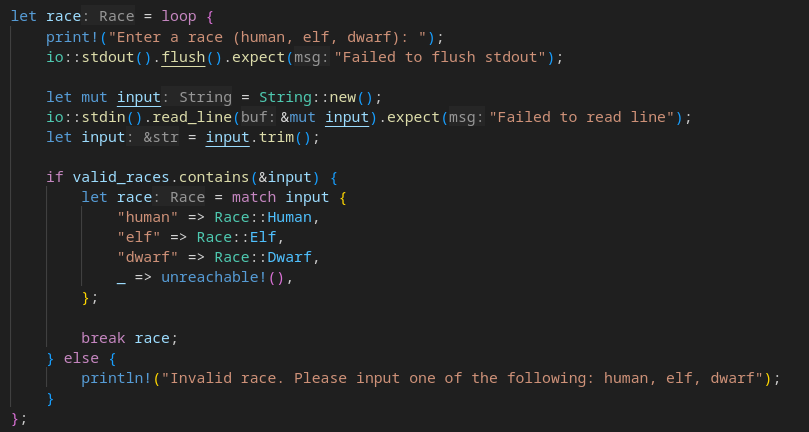Click the "Failed to read line" string

[x=580, y=117]
